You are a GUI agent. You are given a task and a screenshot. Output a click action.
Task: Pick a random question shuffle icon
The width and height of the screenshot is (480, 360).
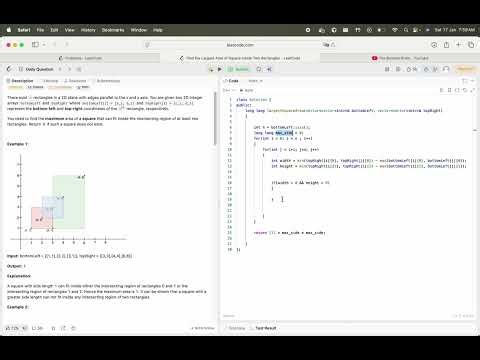[79, 69]
